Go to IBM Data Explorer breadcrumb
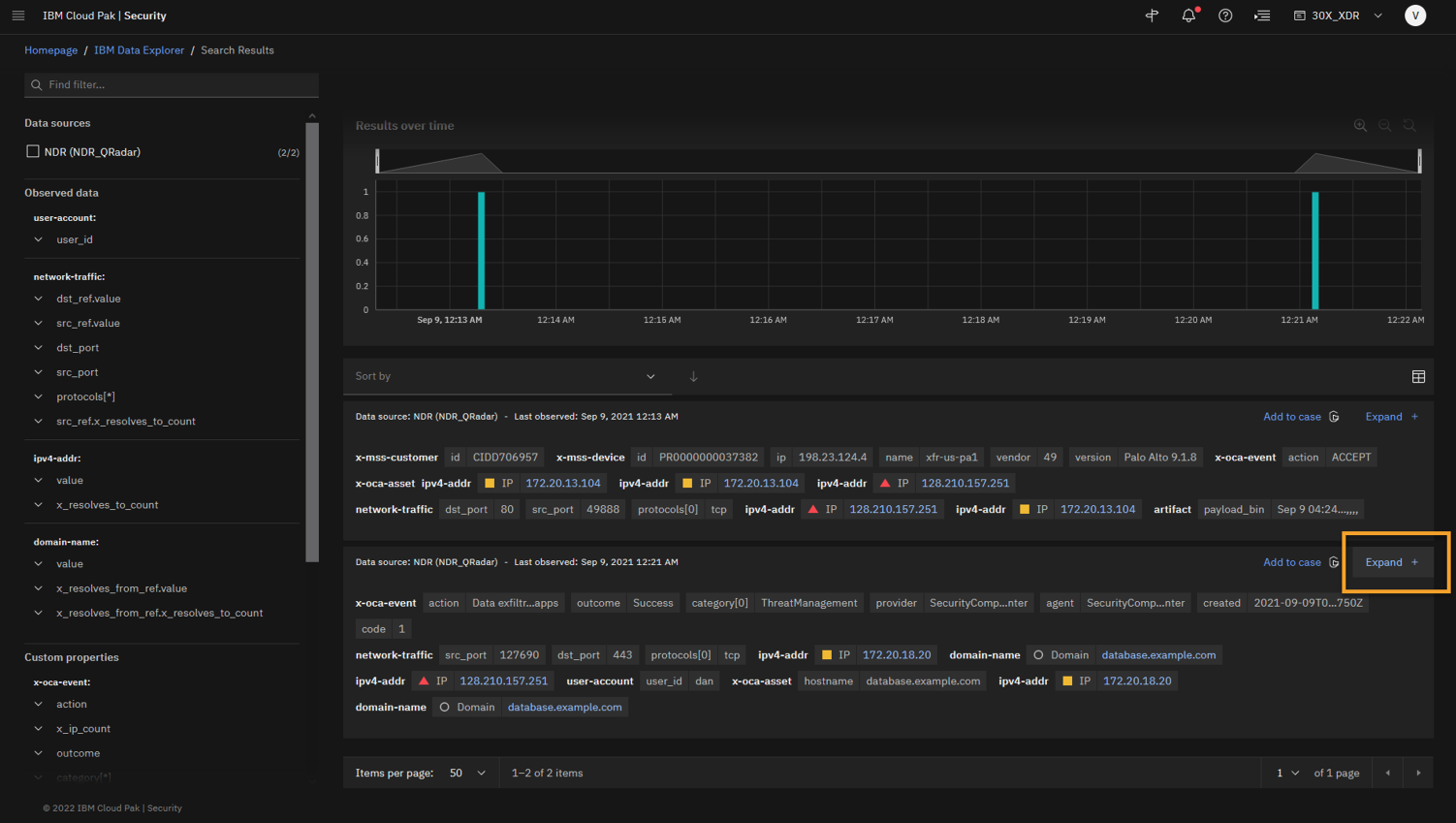The height and width of the screenshot is (823, 1456). click(x=139, y=50)
